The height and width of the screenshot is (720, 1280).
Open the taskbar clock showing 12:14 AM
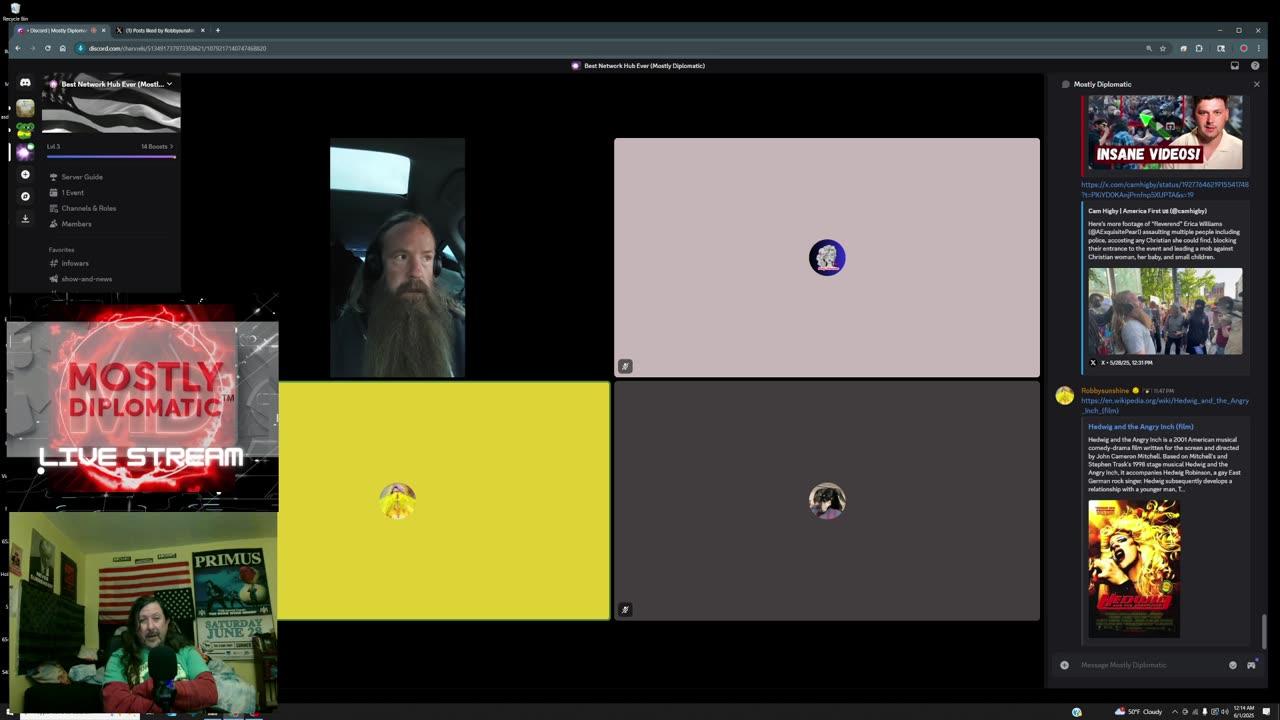[x=1244, y=711]
